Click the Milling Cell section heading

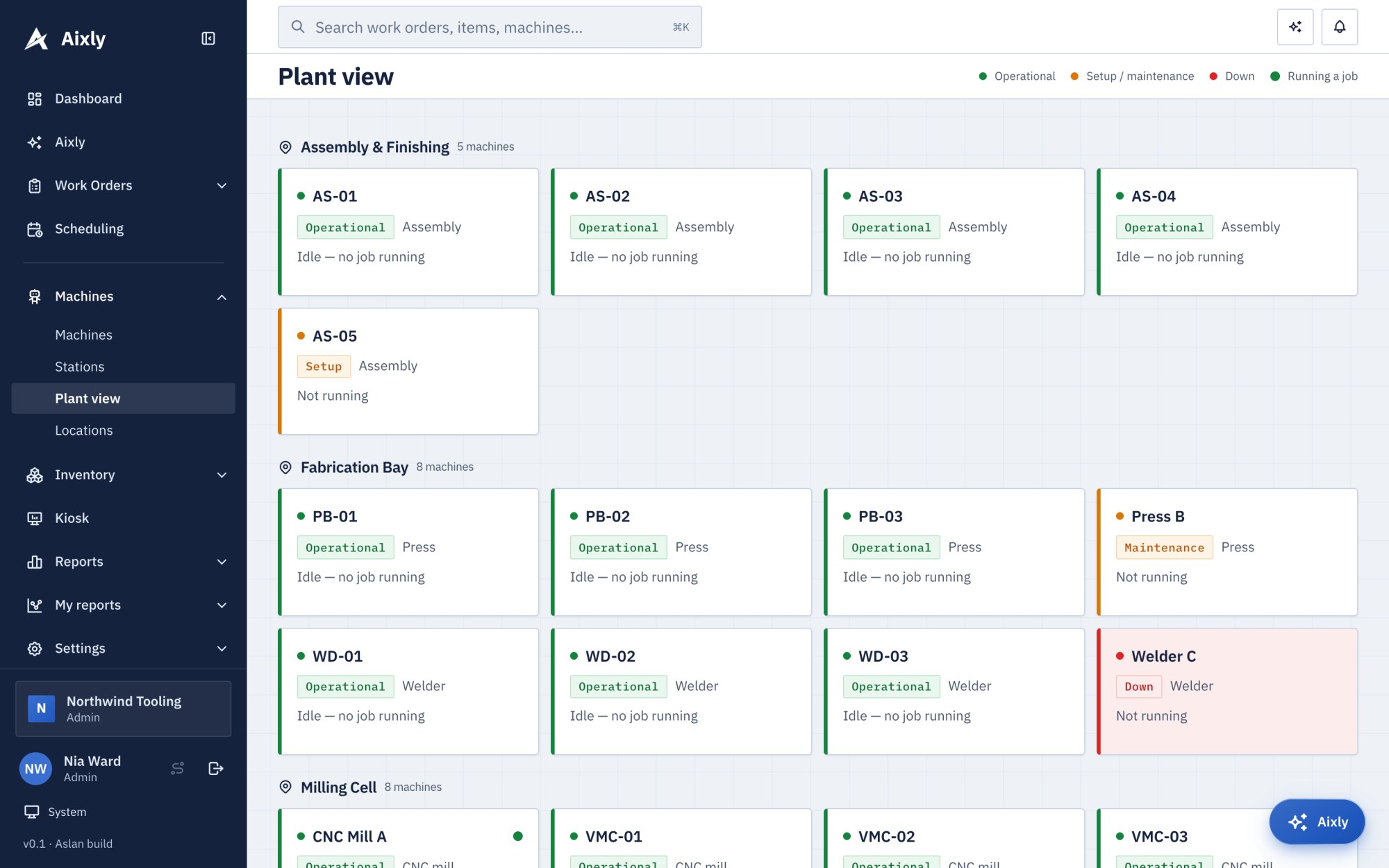point(338,787)
